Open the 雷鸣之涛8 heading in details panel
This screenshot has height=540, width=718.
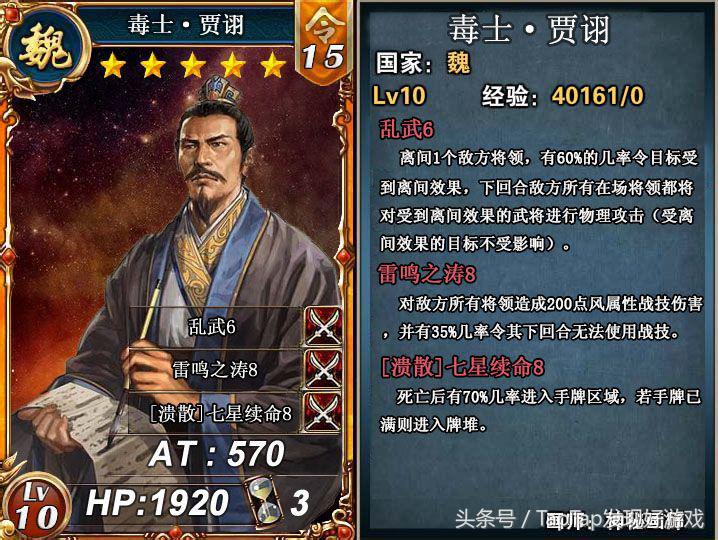coord(427,274)
